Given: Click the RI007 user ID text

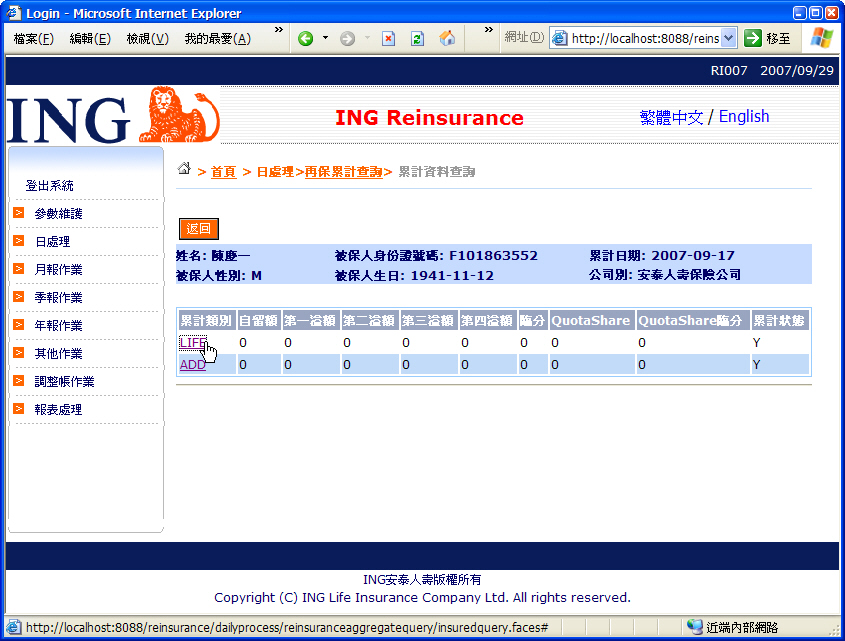Looking at the screenshot, I should pos(729,71).
